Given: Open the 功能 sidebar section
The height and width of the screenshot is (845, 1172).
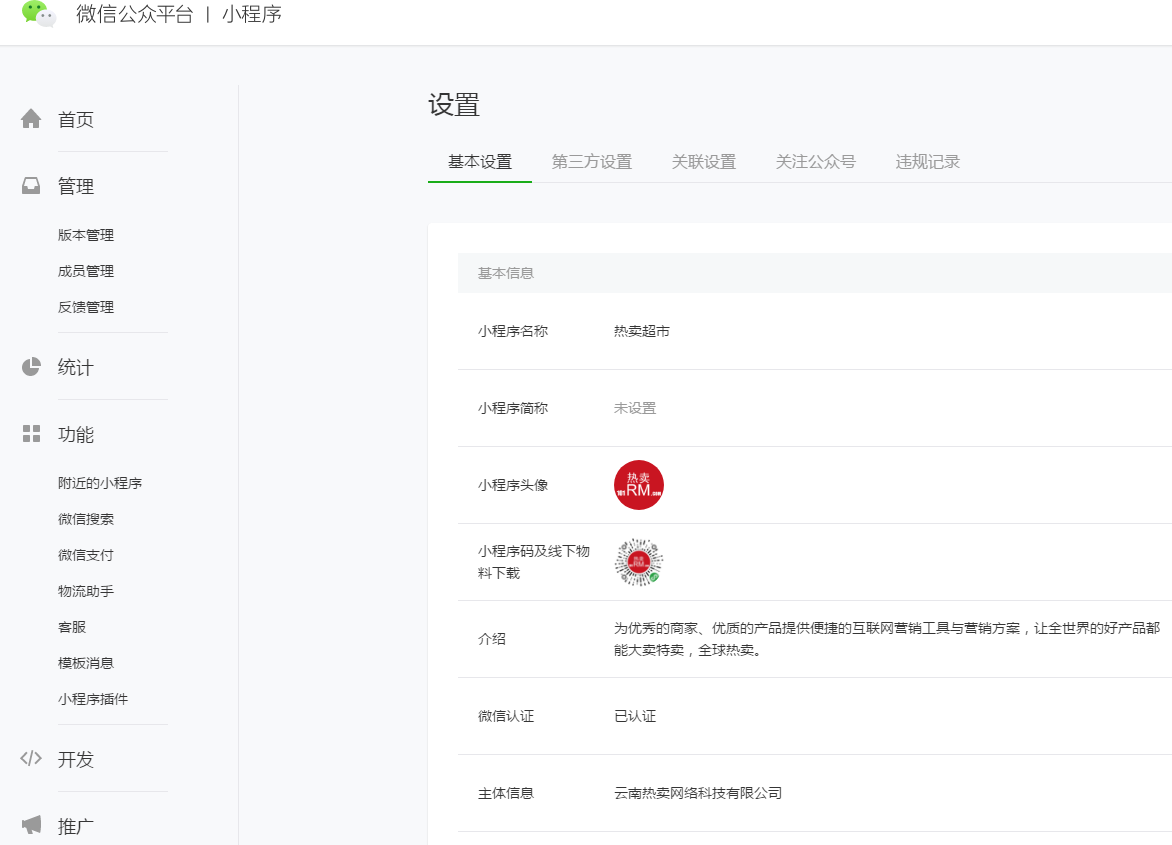Looking at the screenshot, I should pos(75,435).
